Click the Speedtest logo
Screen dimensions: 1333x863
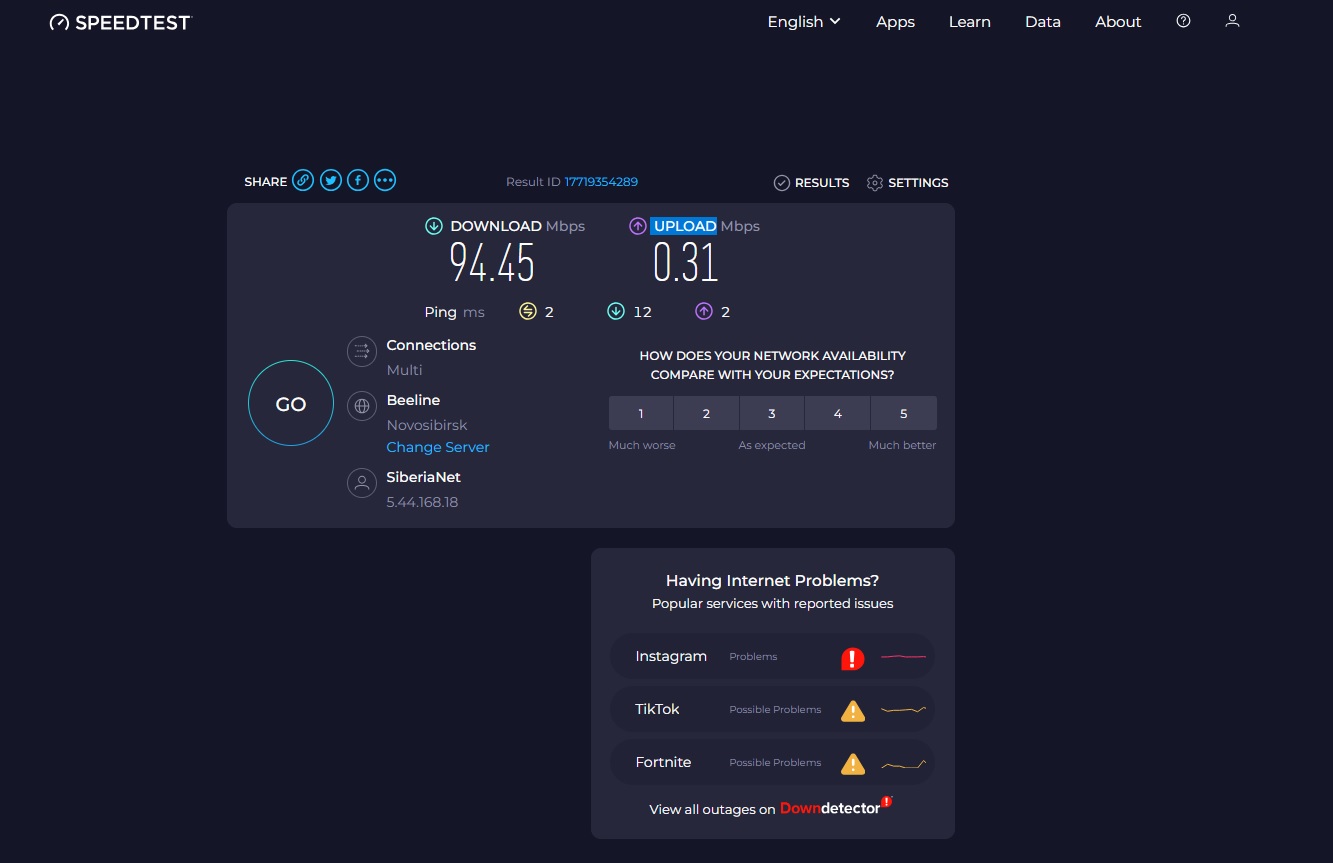tap(120, 22)
